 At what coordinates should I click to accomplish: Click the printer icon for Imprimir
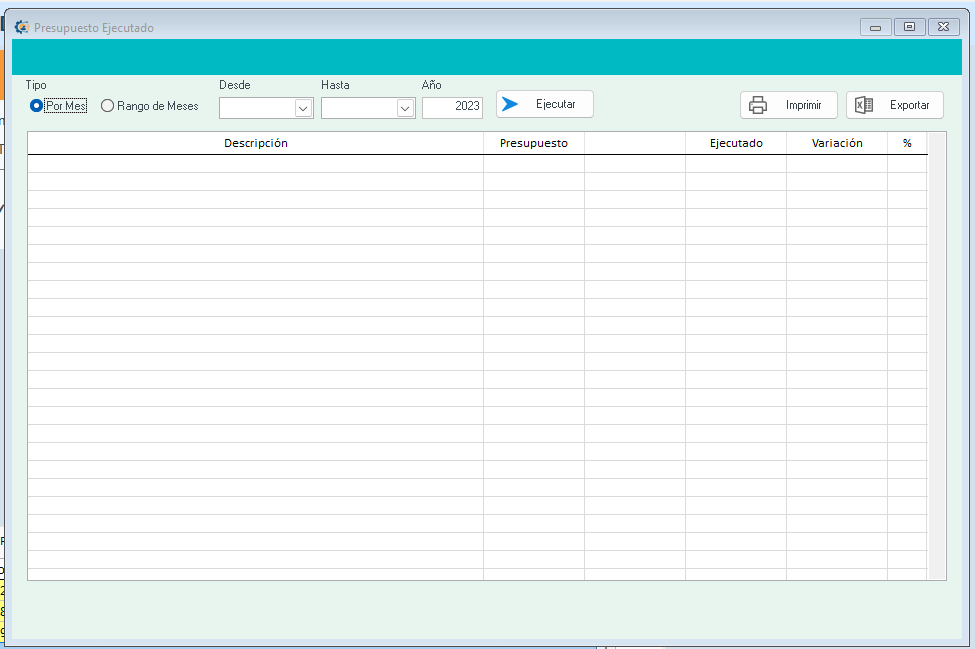(x=758, y=105)
